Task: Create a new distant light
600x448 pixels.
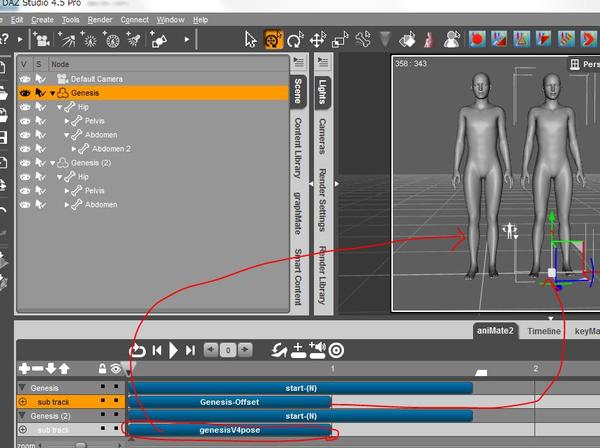Action: tap(67, 40)
